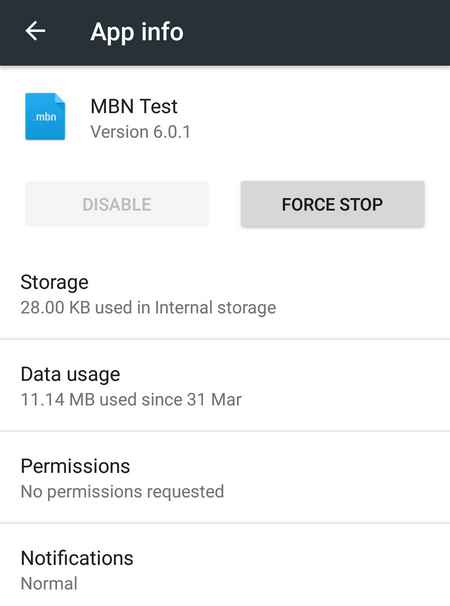The image size is (450, 606).
Task: Go back using the arrow icon
Action: click(x=35, y=31)
